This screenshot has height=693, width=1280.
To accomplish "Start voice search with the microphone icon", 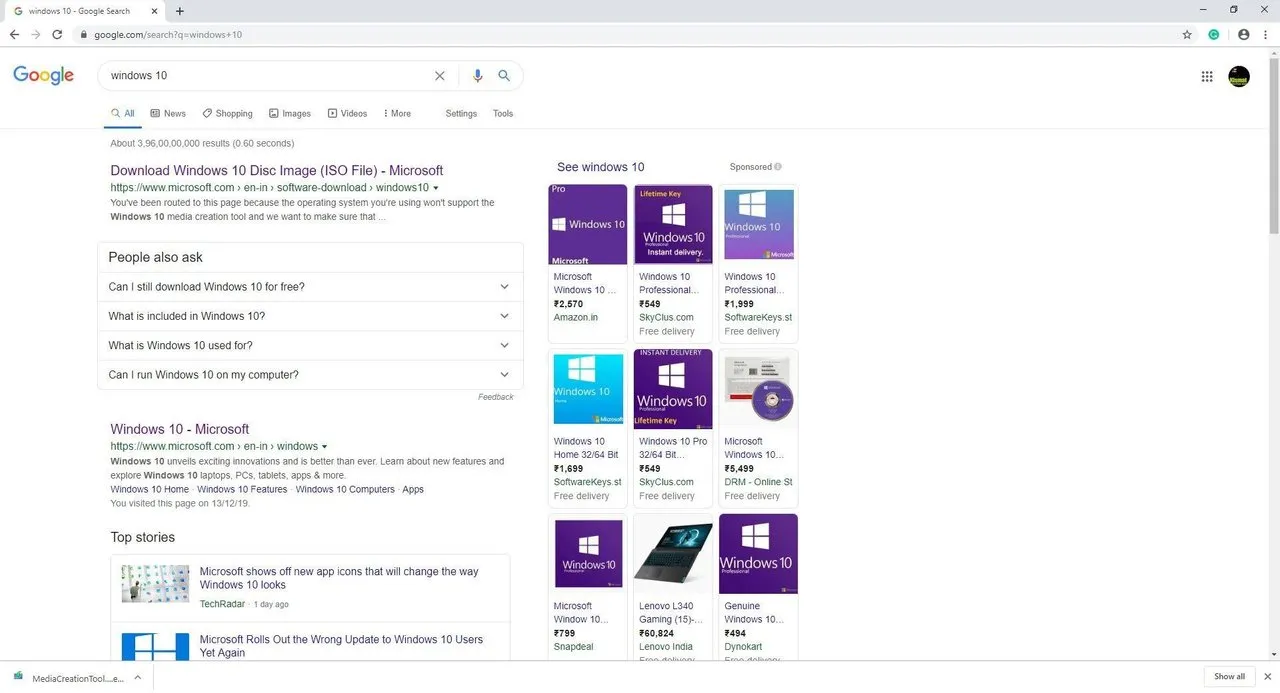I will point(477,75).
